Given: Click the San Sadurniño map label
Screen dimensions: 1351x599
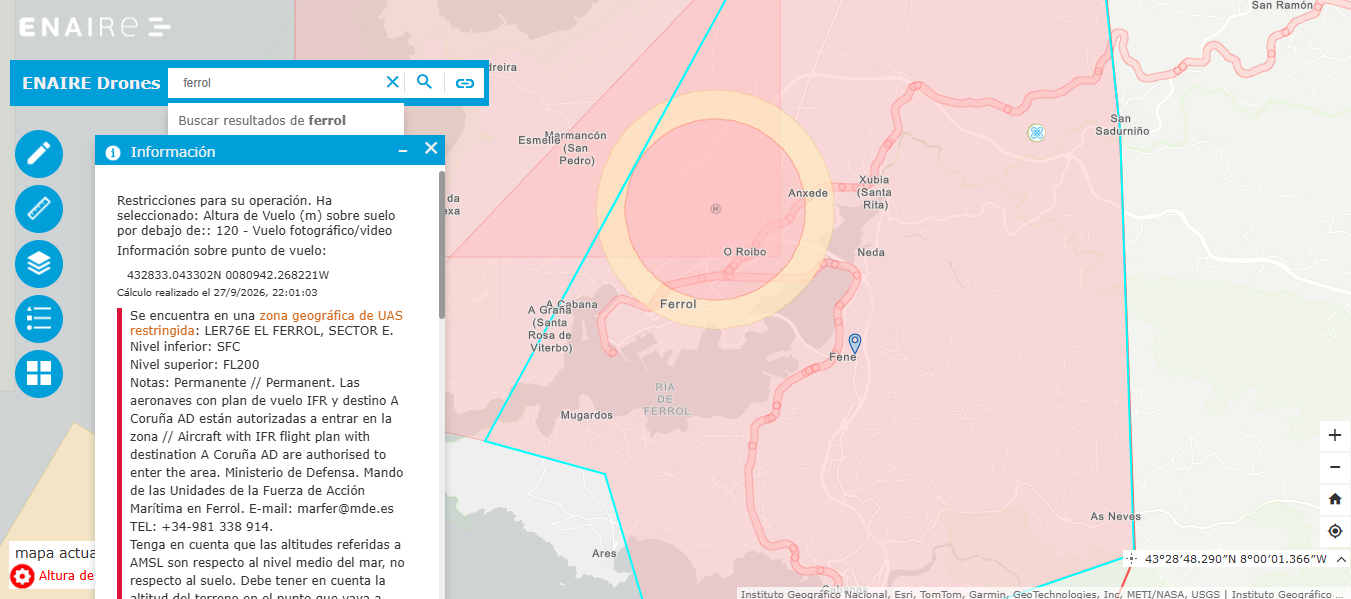Looking at the screenshot, I should click(1121, 124).
